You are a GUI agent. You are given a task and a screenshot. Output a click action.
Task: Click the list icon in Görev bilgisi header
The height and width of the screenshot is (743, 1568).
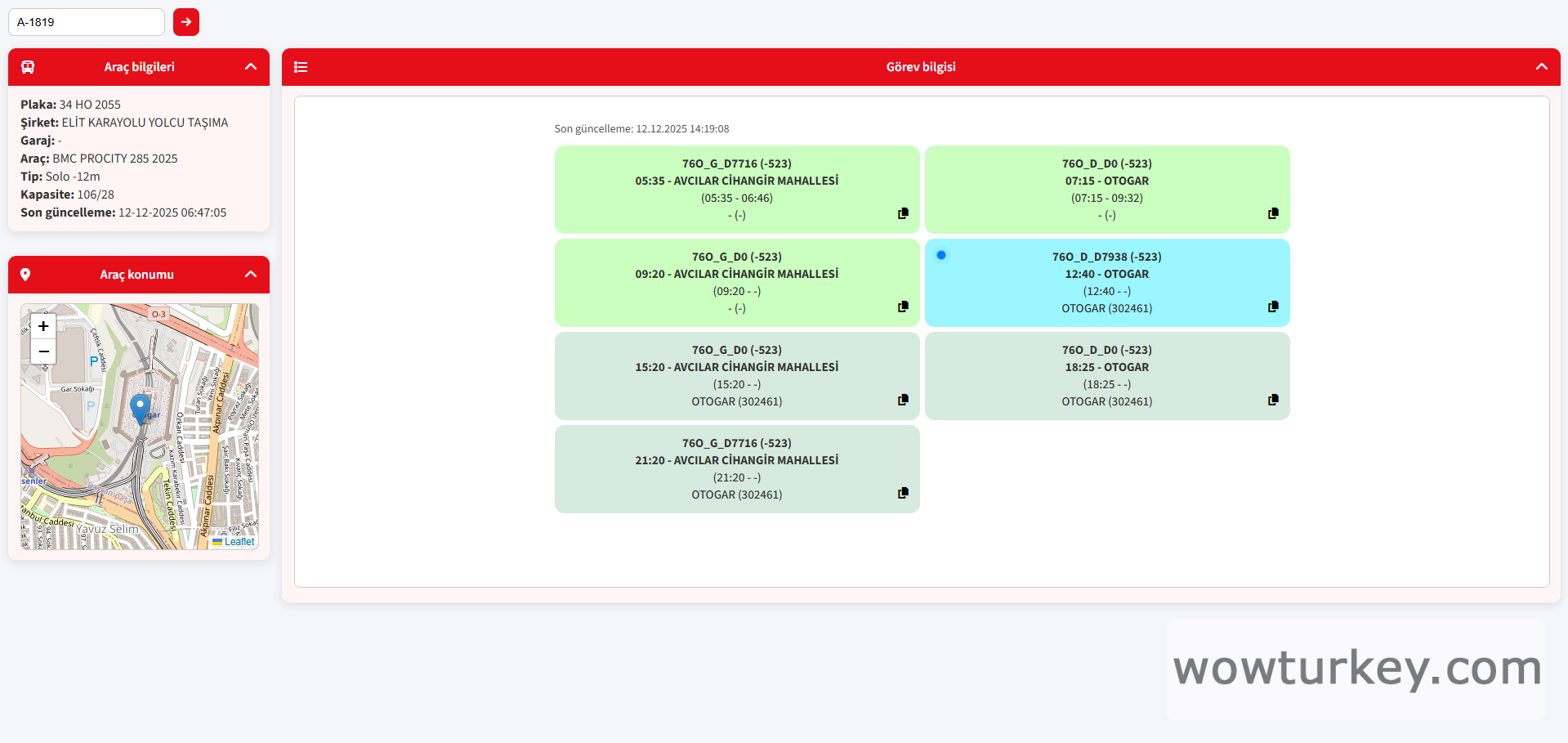coord(301,67)
